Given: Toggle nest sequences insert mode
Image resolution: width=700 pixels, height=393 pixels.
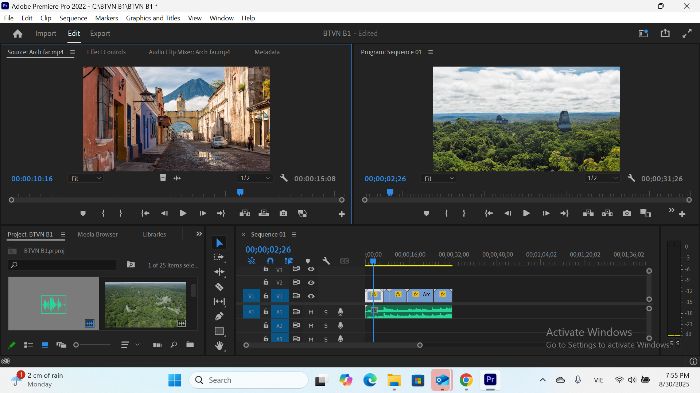Looking at the screenshot, I should pyautogui.click(x=251, y=261).
